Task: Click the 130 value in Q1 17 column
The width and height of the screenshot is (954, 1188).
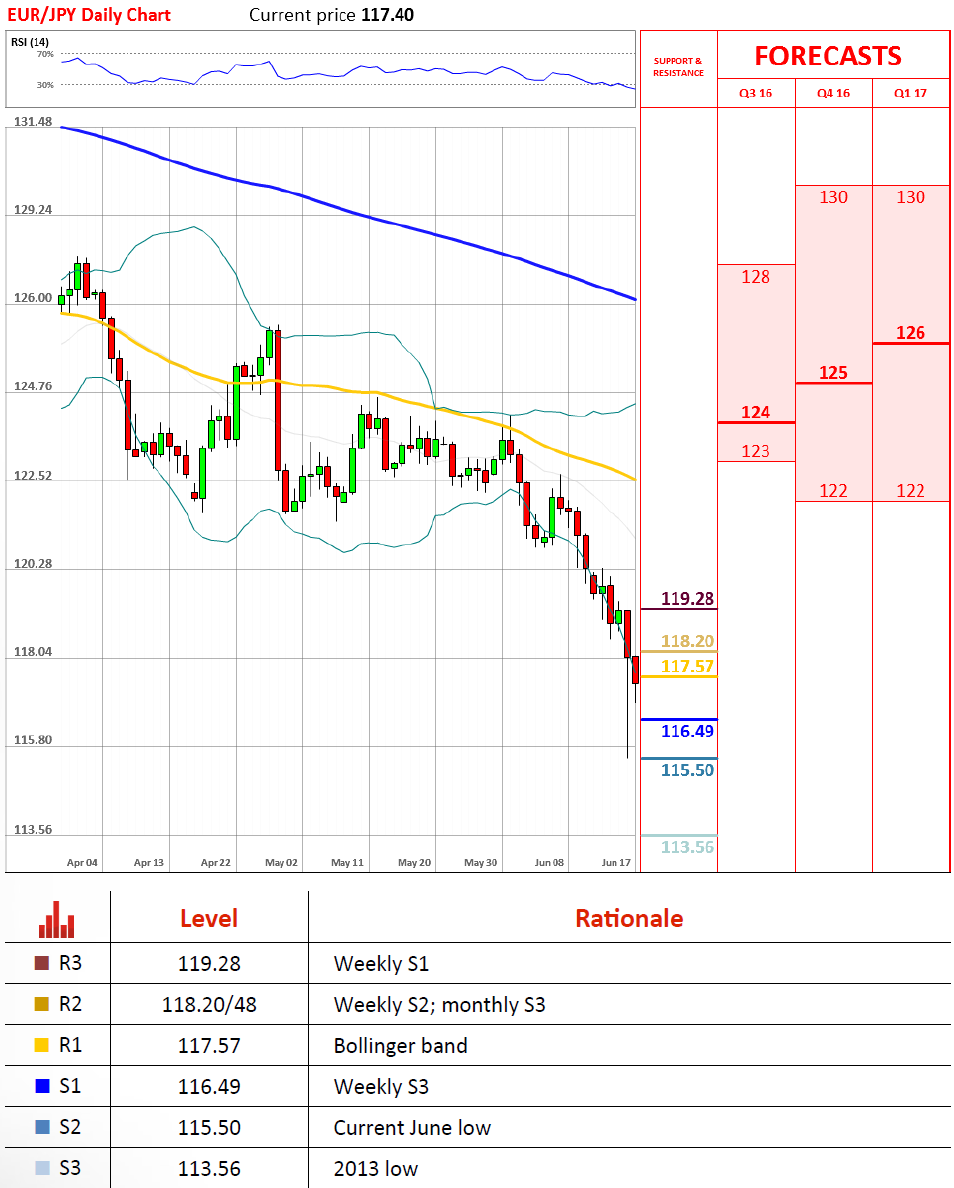Action: coord(910,197)
